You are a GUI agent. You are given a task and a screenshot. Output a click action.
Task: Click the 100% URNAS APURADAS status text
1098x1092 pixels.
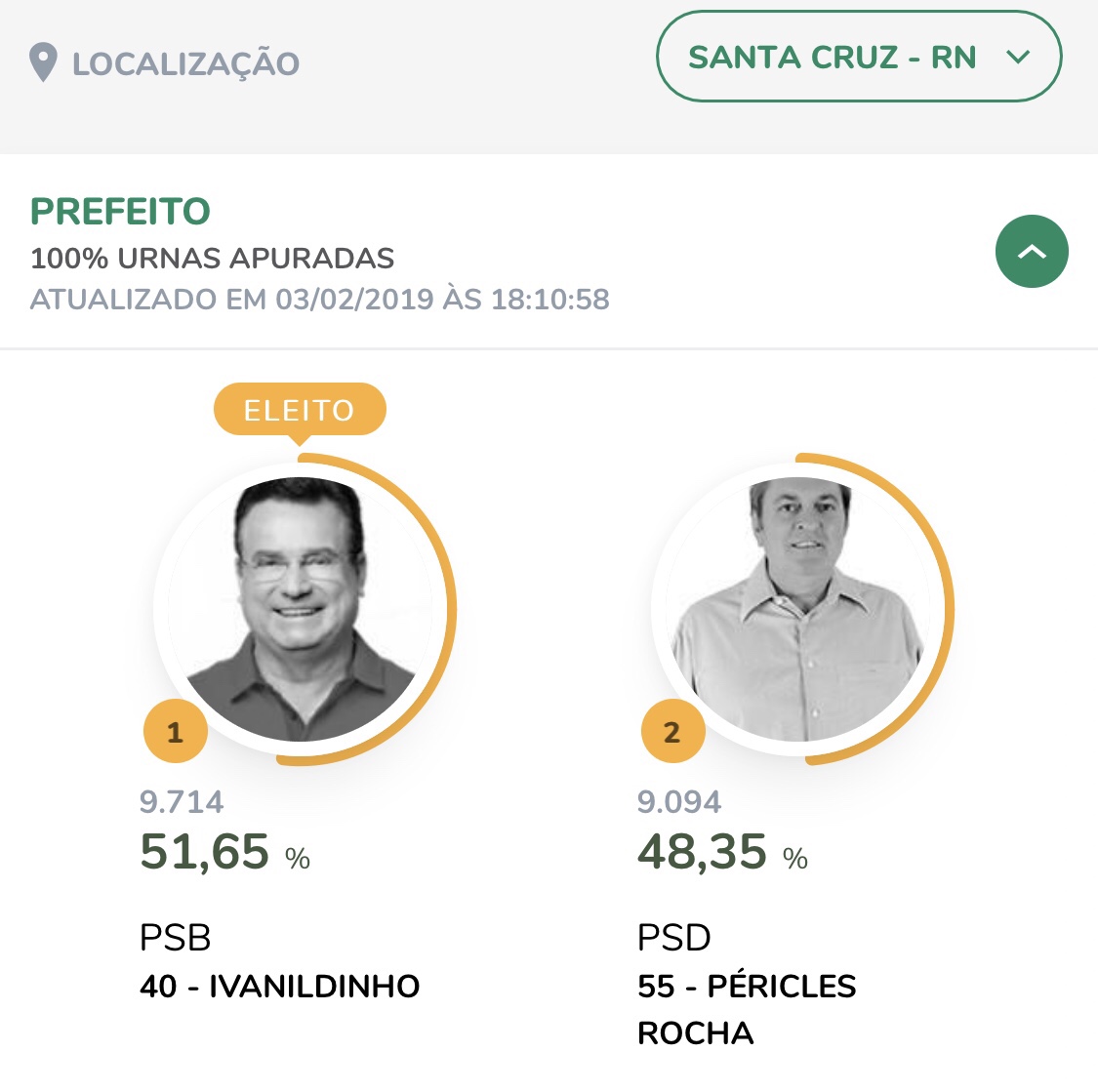(x=212, y=259)
